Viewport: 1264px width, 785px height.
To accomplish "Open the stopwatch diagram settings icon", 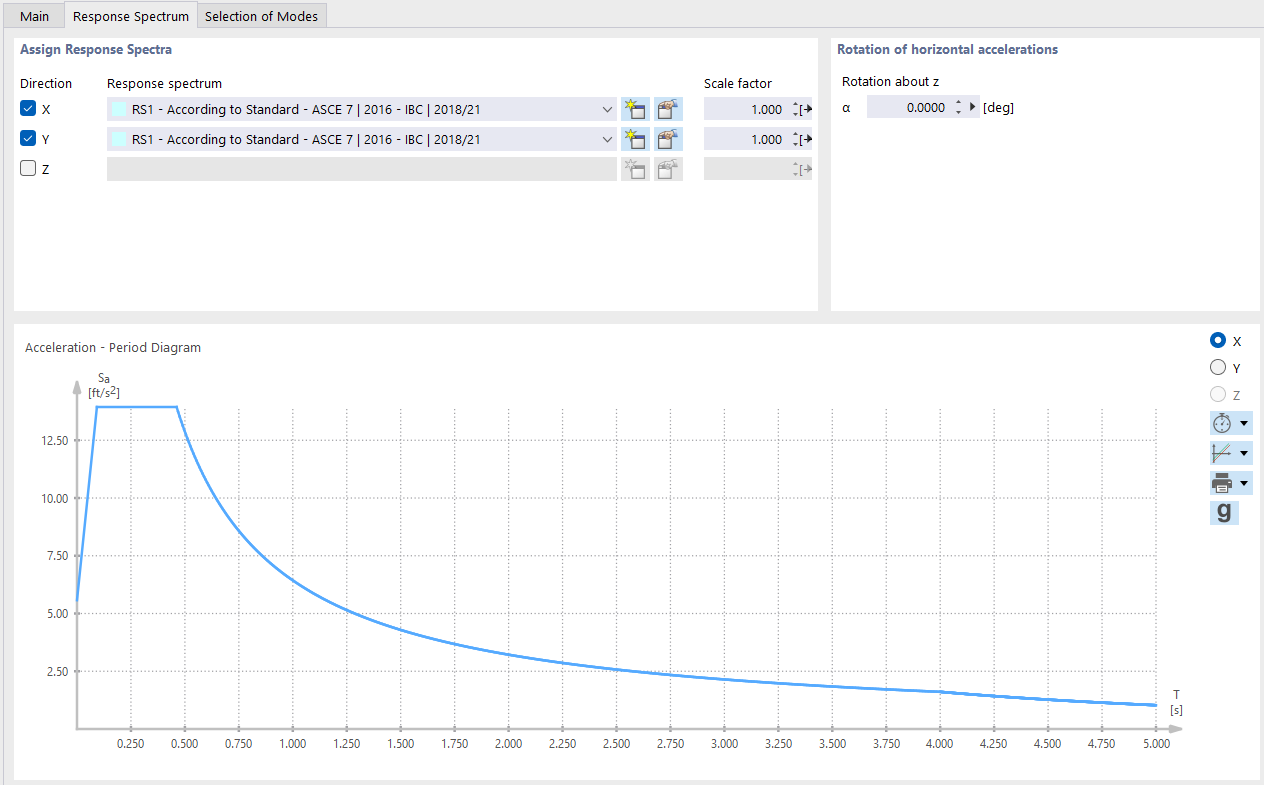I will point(1224,422).
